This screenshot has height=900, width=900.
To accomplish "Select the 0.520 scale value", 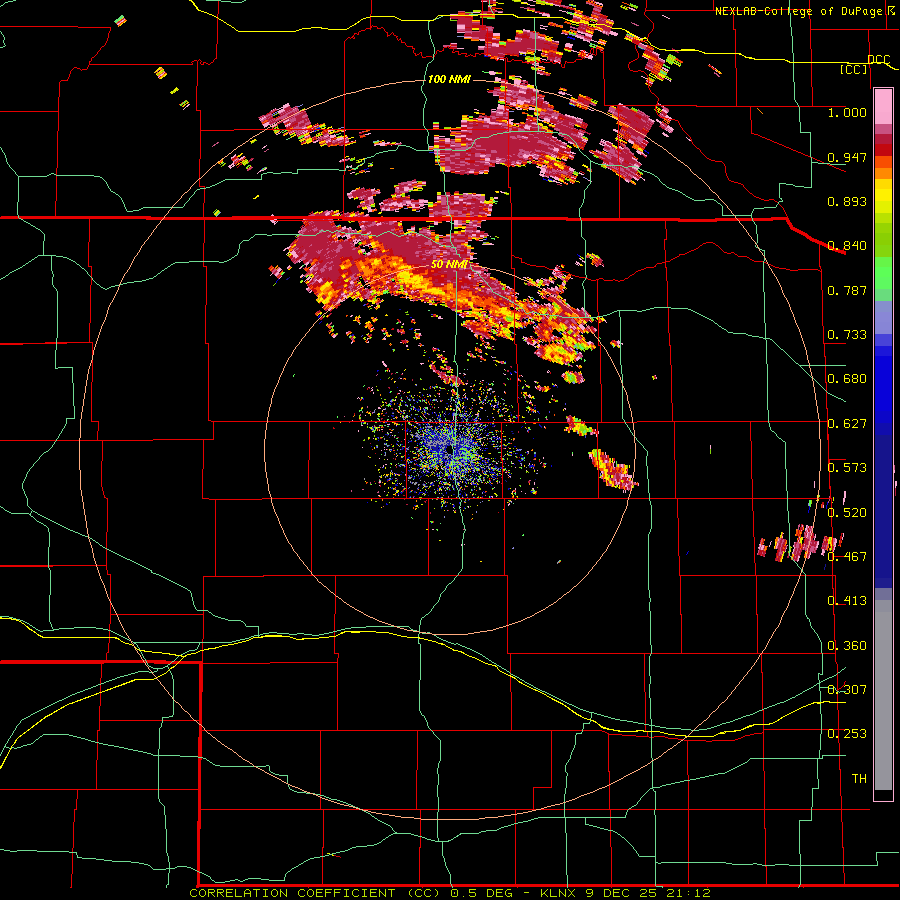I will click(x=847, y=512).
